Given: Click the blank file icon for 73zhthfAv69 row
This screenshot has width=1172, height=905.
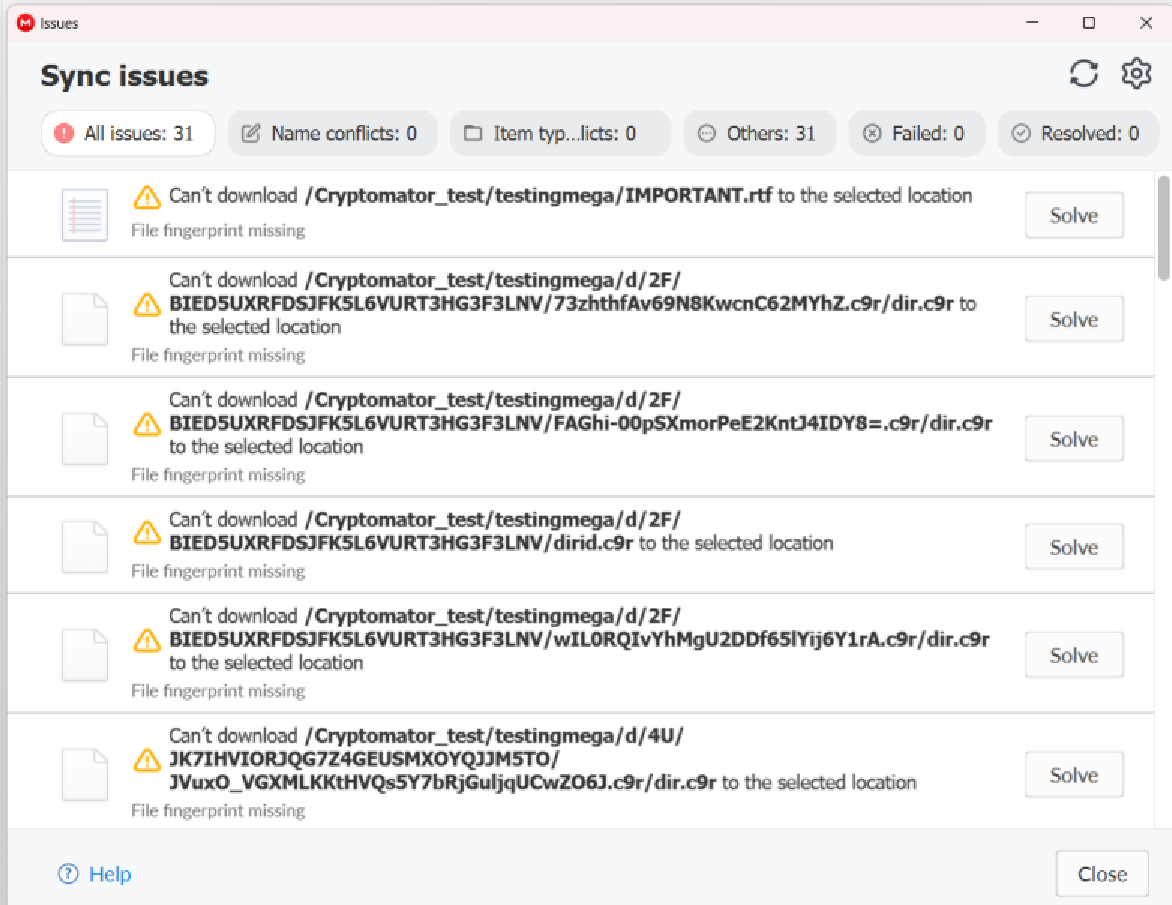Looking at the screenshot, I should tap(84, 319).
